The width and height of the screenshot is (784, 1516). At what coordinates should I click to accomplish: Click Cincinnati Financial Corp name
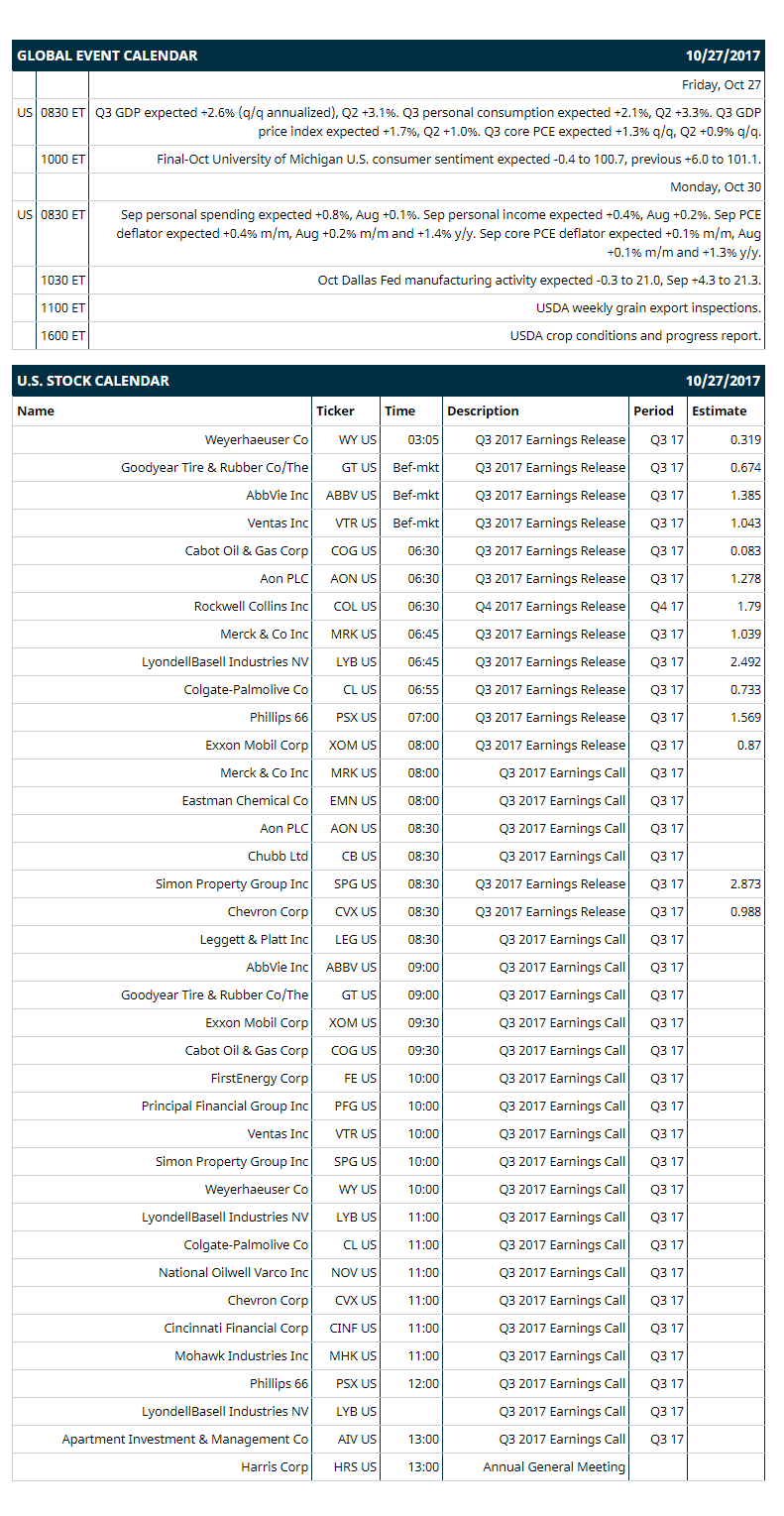coord(237,1328)
